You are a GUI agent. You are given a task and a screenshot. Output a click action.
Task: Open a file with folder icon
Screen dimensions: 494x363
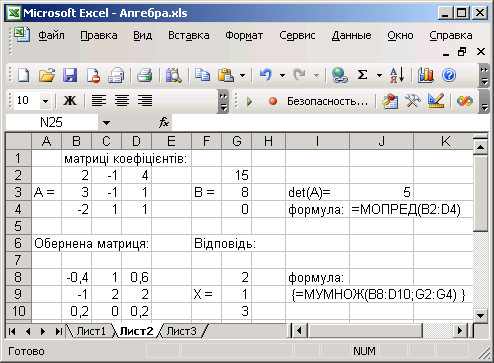pyautogui.click(x=46, y=75)
